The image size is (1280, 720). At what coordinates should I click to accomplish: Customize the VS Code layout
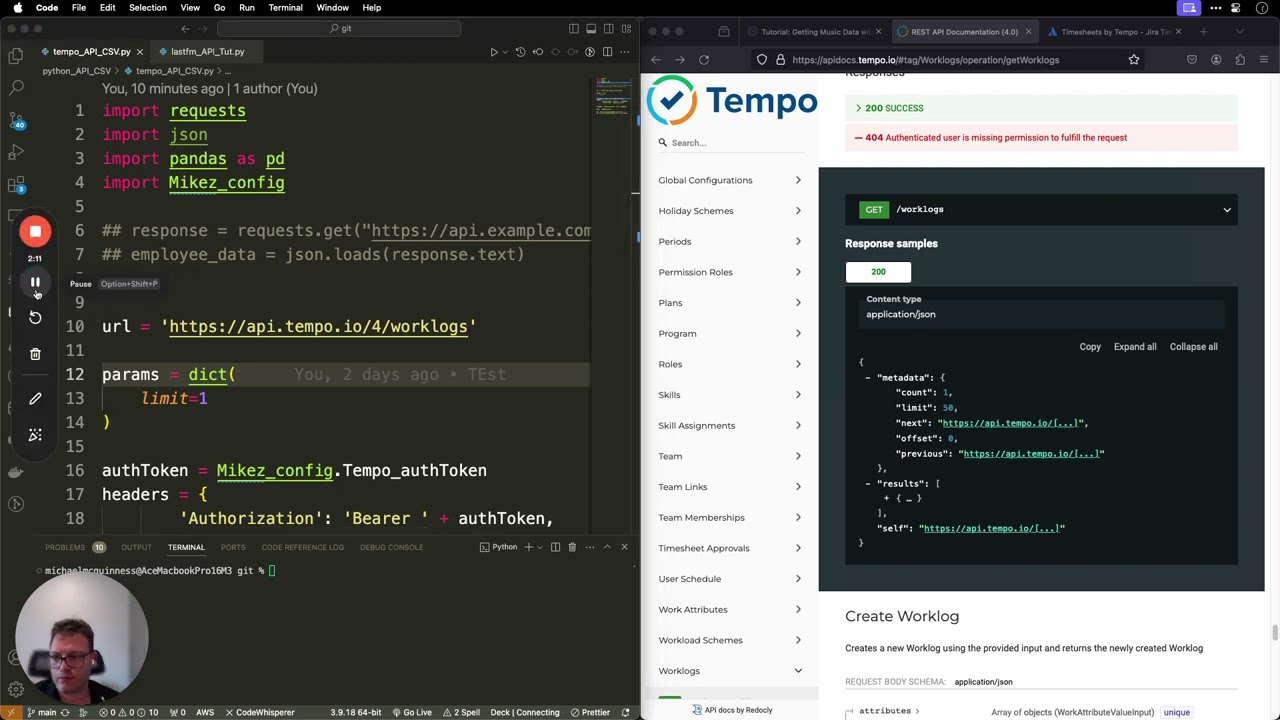(626, 29)
